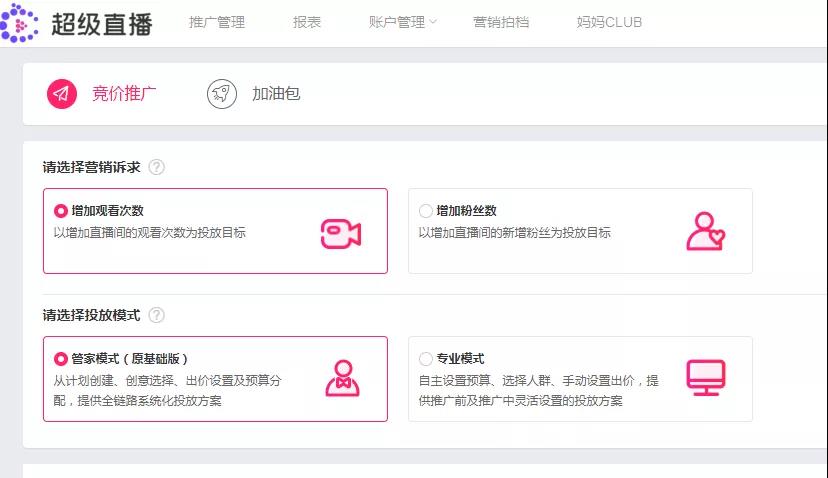
Task: Expand the 账户管理 dropdown arrow
Action: (x=433, y=22)
